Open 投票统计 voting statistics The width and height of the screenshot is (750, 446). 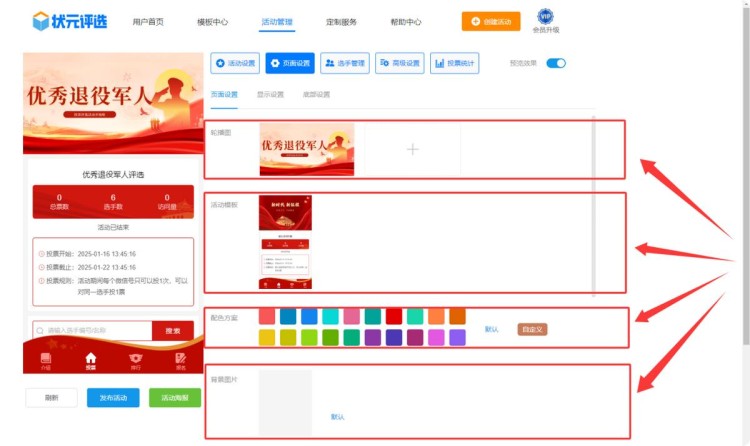pos(454,63)
